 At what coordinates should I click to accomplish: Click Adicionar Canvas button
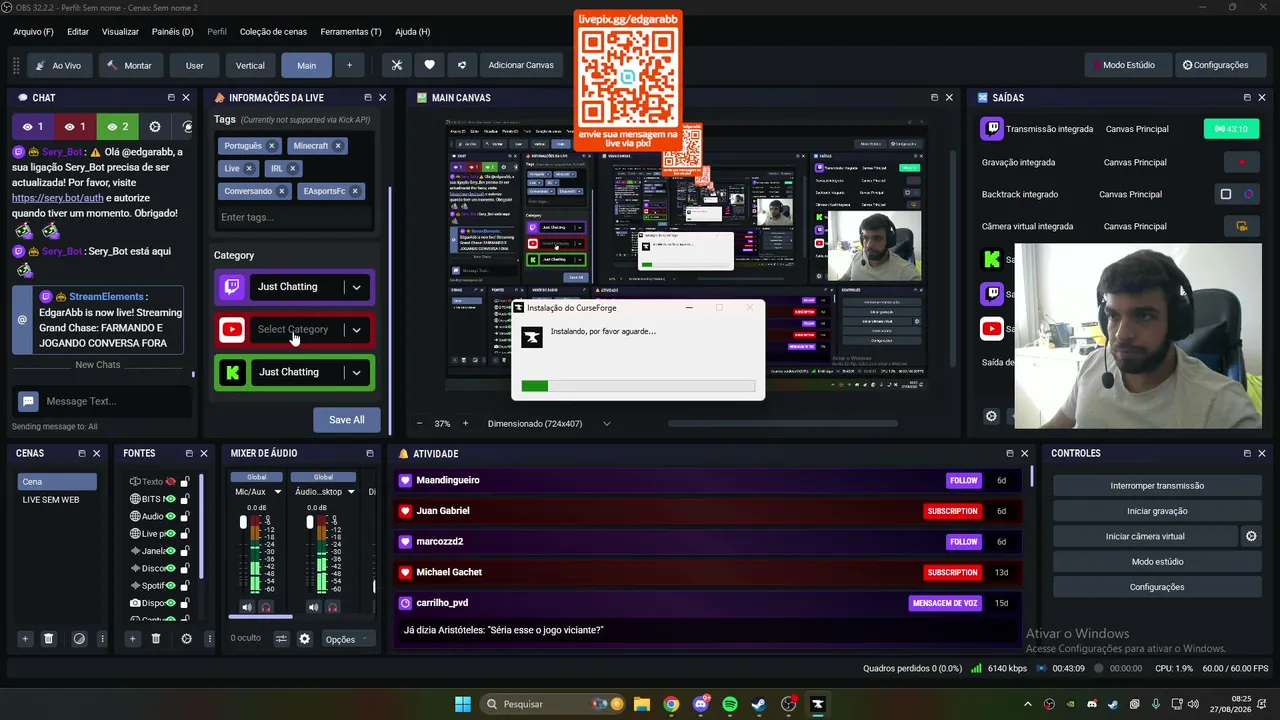(521, 65)
